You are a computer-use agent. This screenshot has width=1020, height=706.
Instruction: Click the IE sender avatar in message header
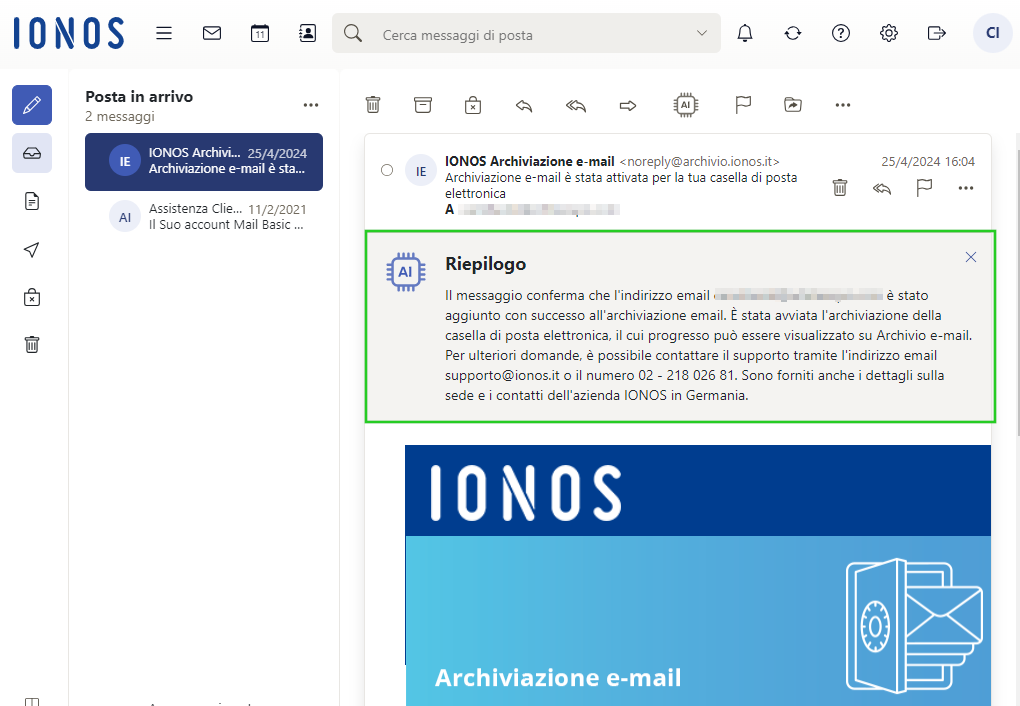[421, 170]
